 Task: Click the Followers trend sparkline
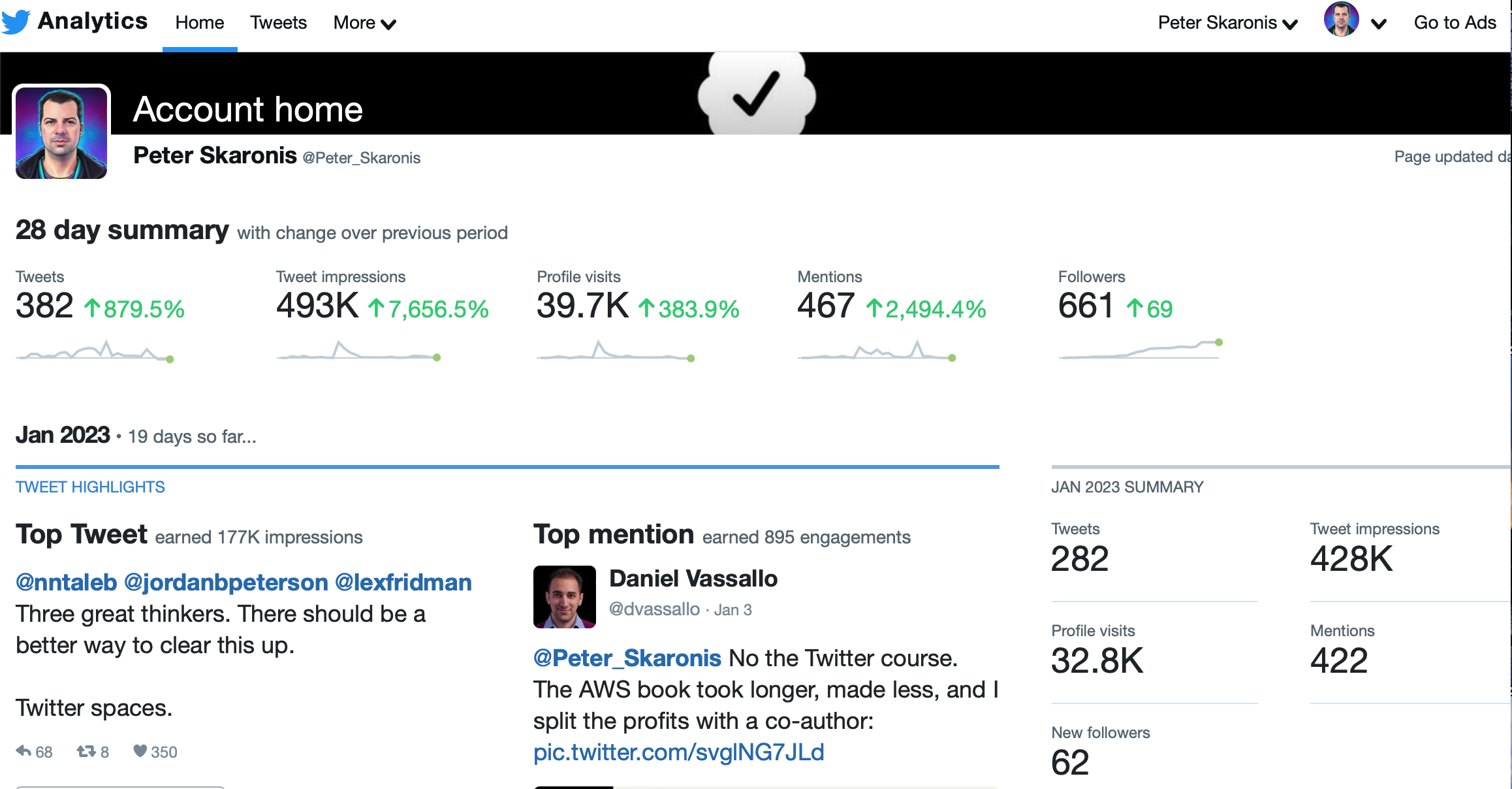point(1141,349)
